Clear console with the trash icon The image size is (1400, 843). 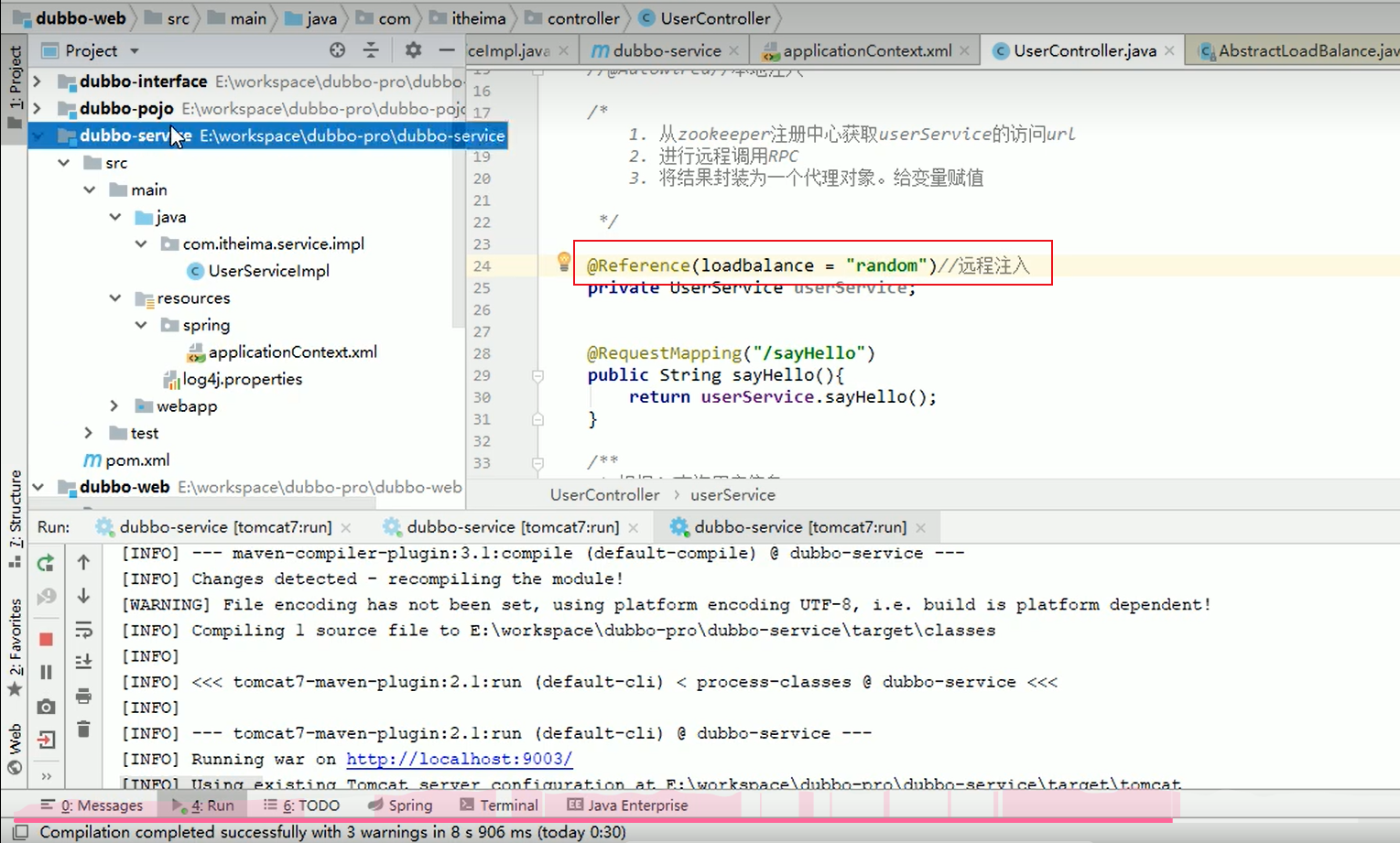click(83, 729)
